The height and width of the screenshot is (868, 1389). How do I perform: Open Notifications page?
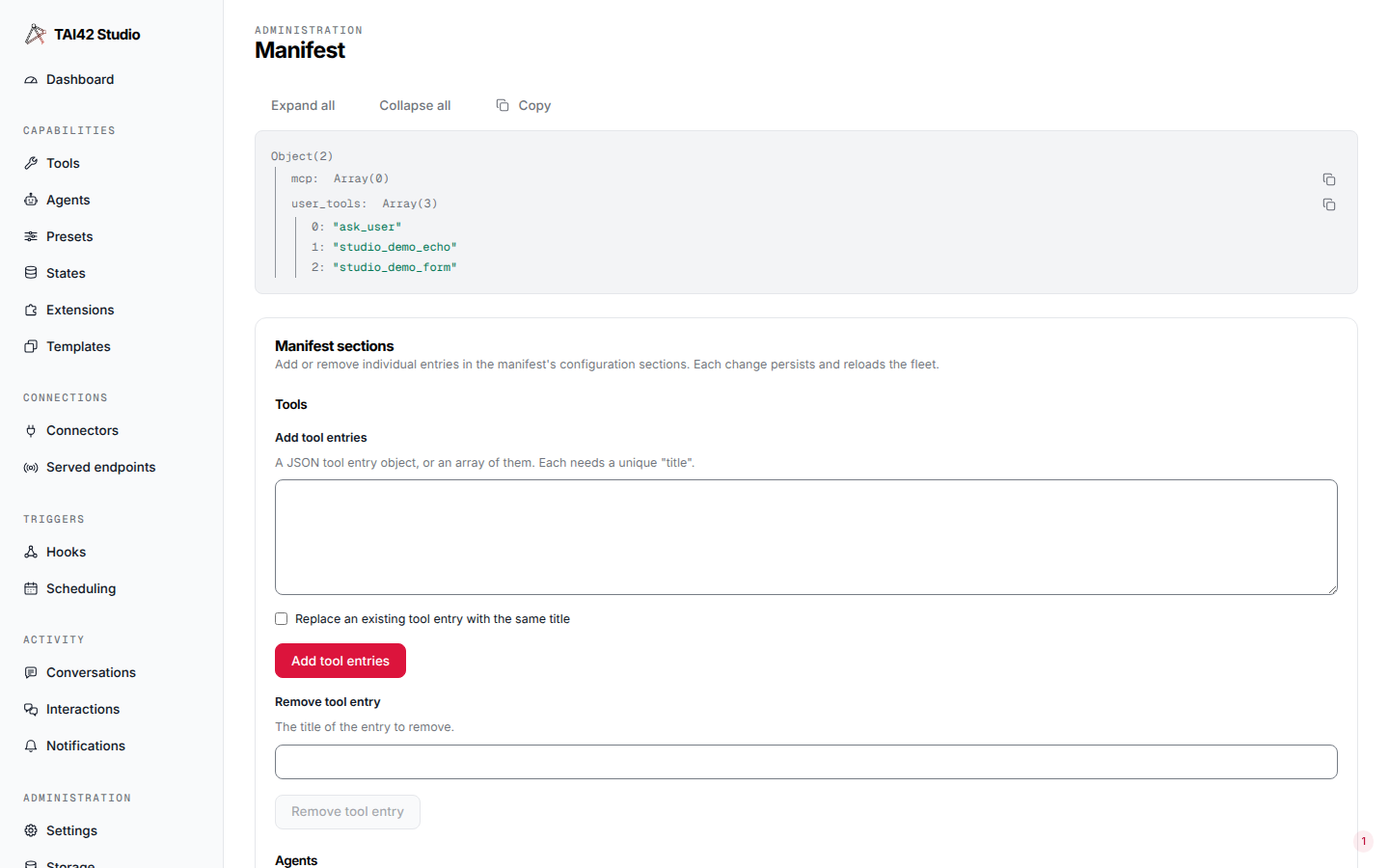click(86, 746)
